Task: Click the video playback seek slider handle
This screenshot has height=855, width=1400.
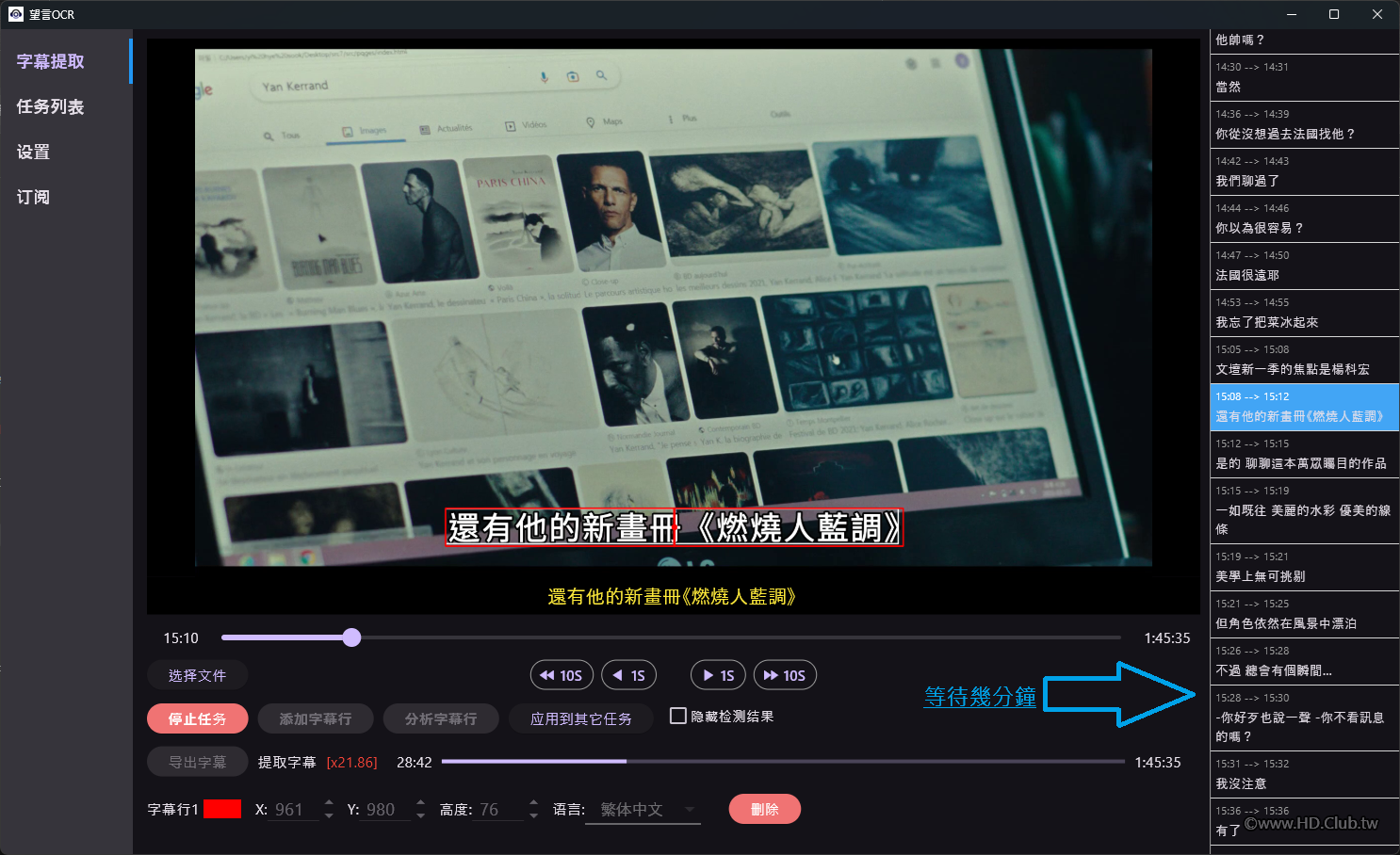Action: coord(351,637)
